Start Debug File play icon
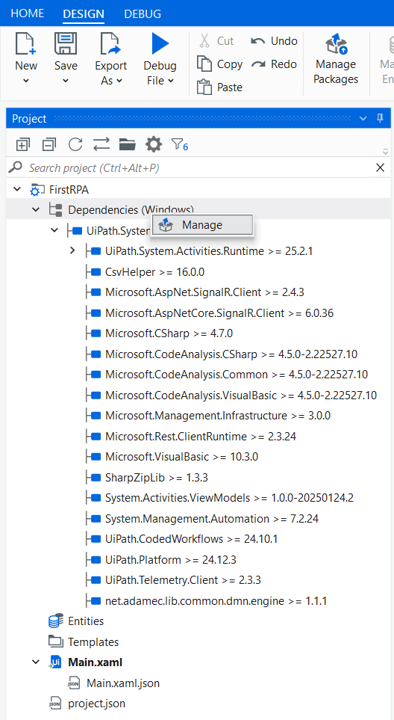The width and height of the screenshot is (394, 720). [x=160, y=44]
